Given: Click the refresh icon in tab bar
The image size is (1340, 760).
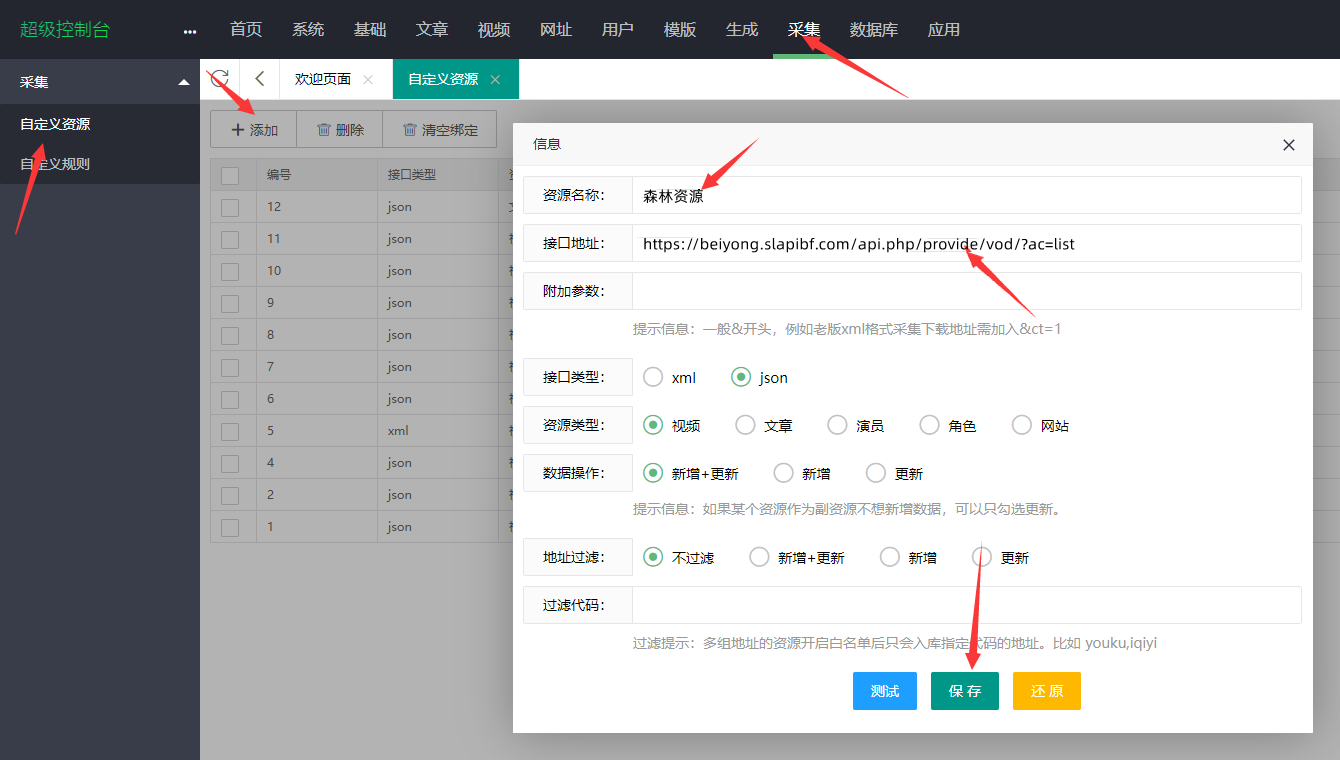Looking at the screenshot, I should [x=220, y=79].
